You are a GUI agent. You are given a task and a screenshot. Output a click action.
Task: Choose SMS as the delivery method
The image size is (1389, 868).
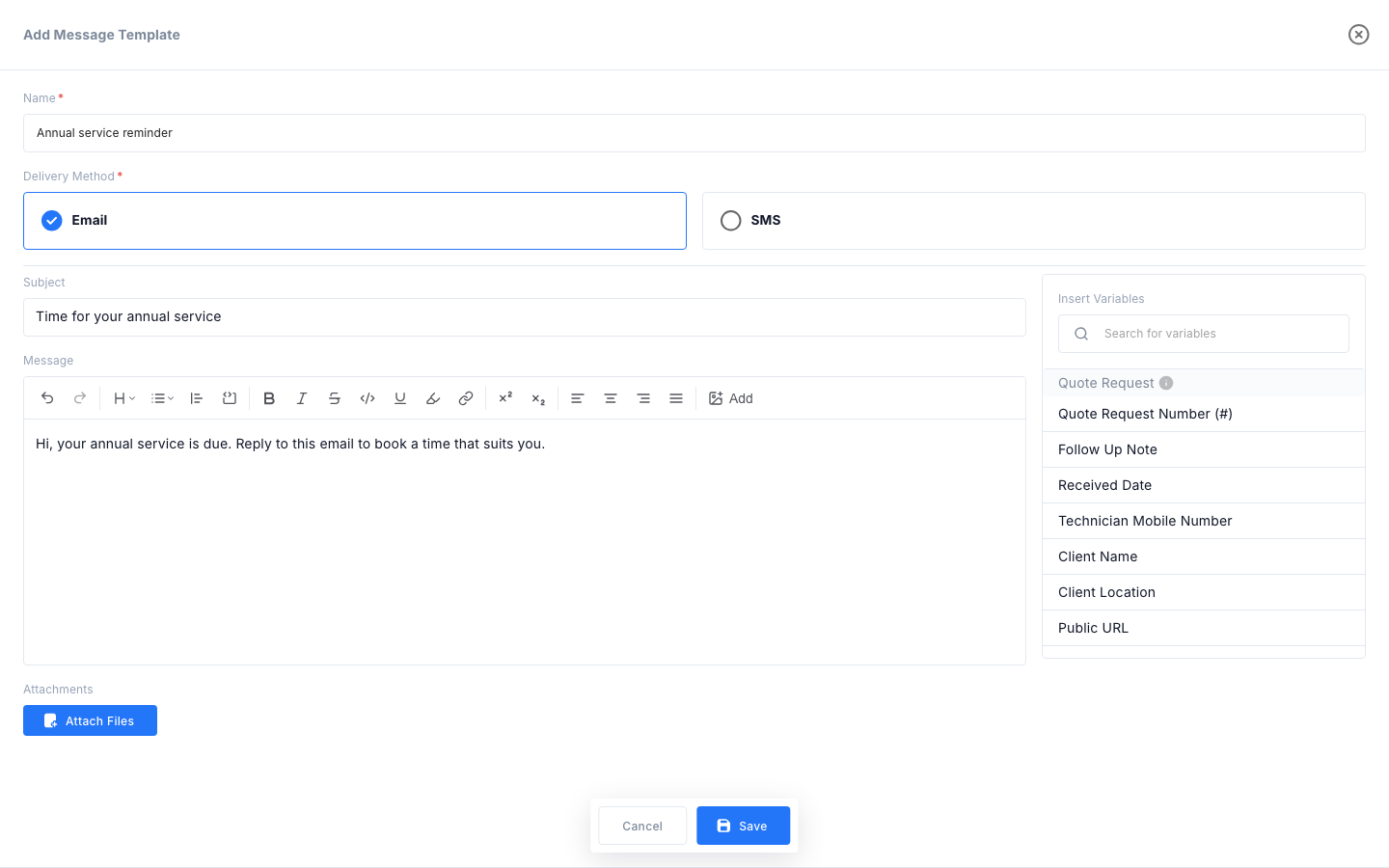(x=1034, y=221)
